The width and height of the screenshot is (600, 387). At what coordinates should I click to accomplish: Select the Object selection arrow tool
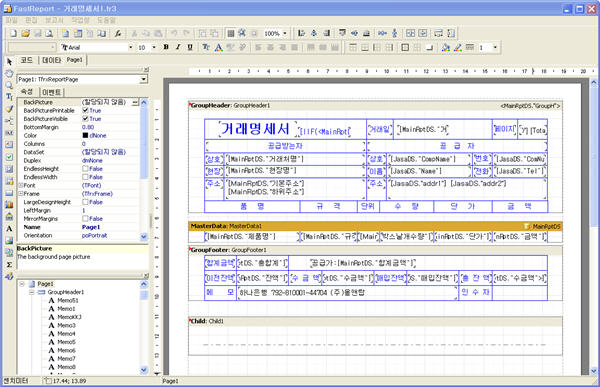(x=9, y=61)
